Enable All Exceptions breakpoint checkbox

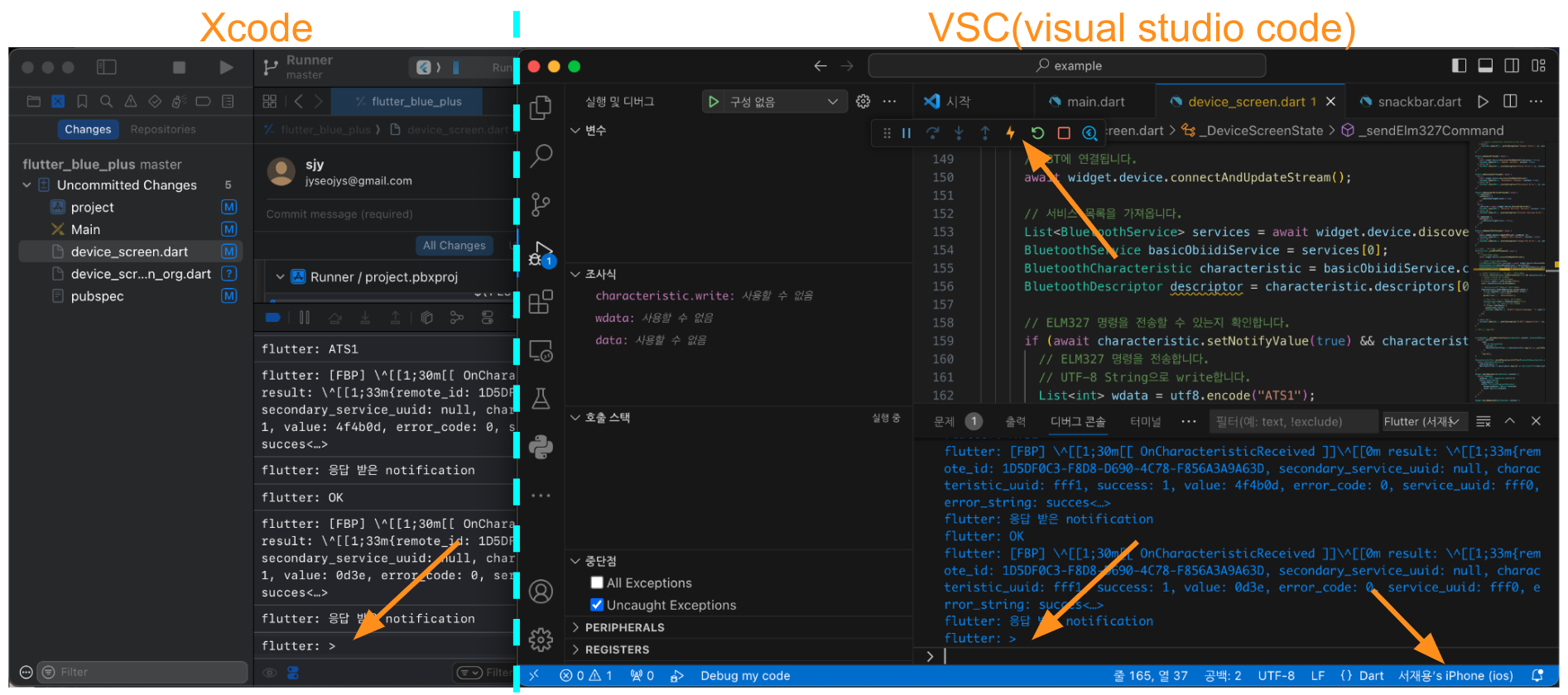point(597,582)
